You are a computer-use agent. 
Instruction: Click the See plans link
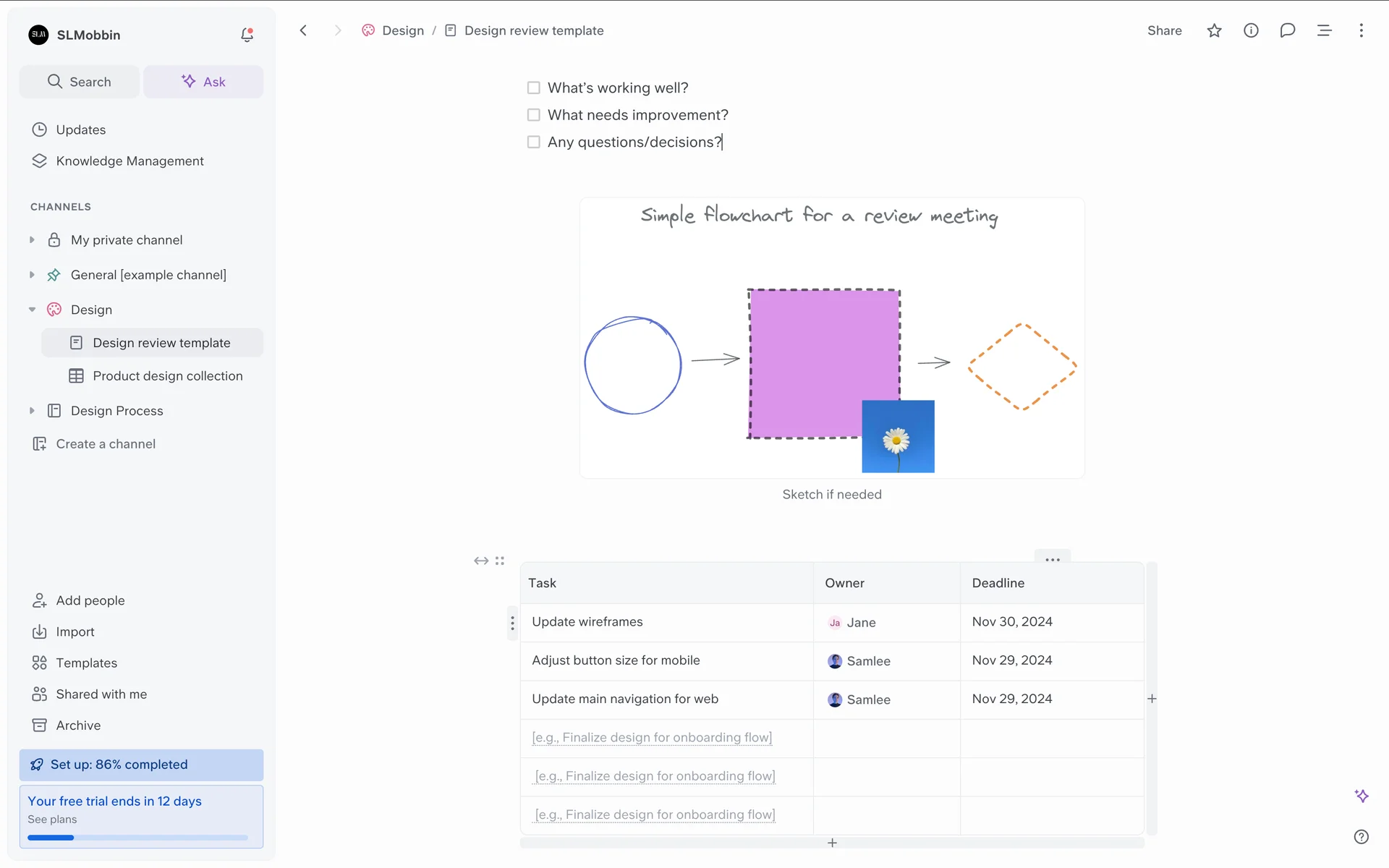[52, 820]
